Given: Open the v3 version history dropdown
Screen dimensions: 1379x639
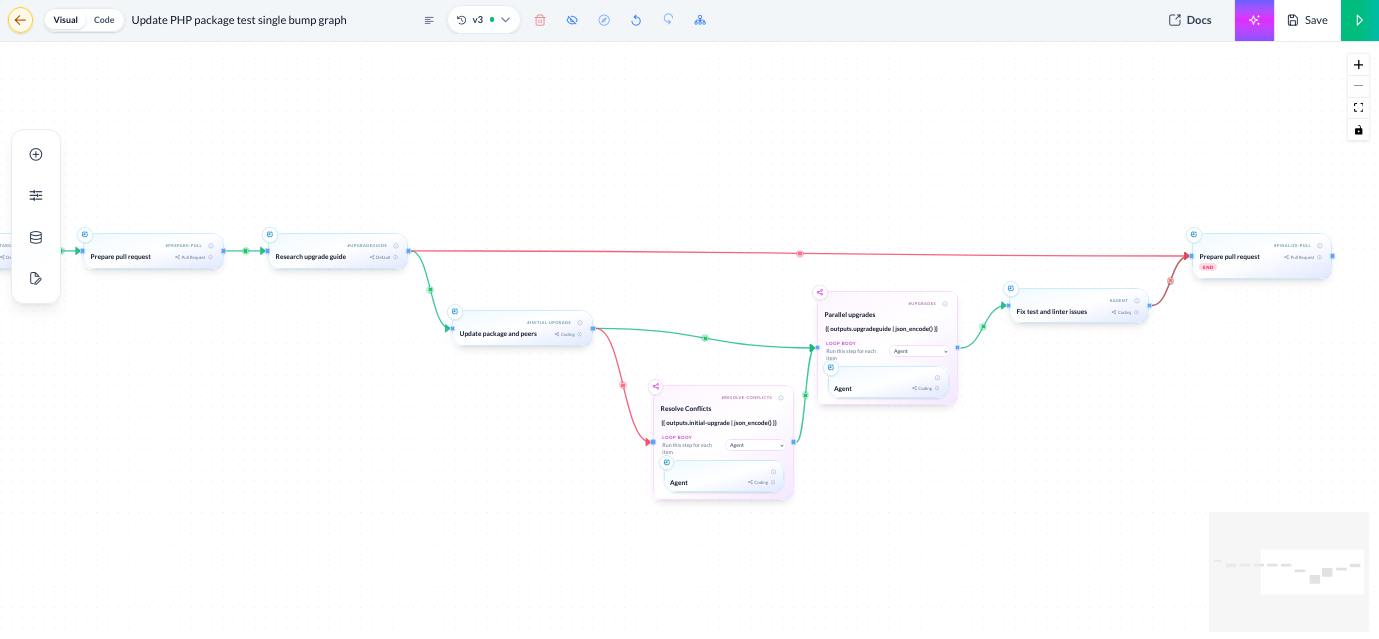Looking at the screenshot, I should tap(484, 20).
